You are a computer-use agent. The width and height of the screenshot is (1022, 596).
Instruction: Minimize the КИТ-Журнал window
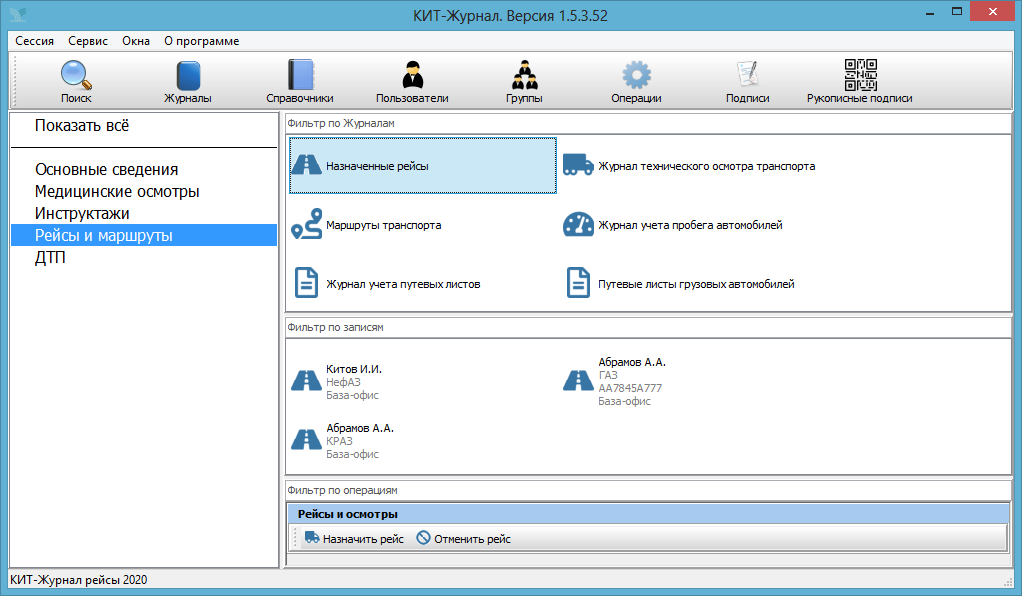(x=930, y=12)
